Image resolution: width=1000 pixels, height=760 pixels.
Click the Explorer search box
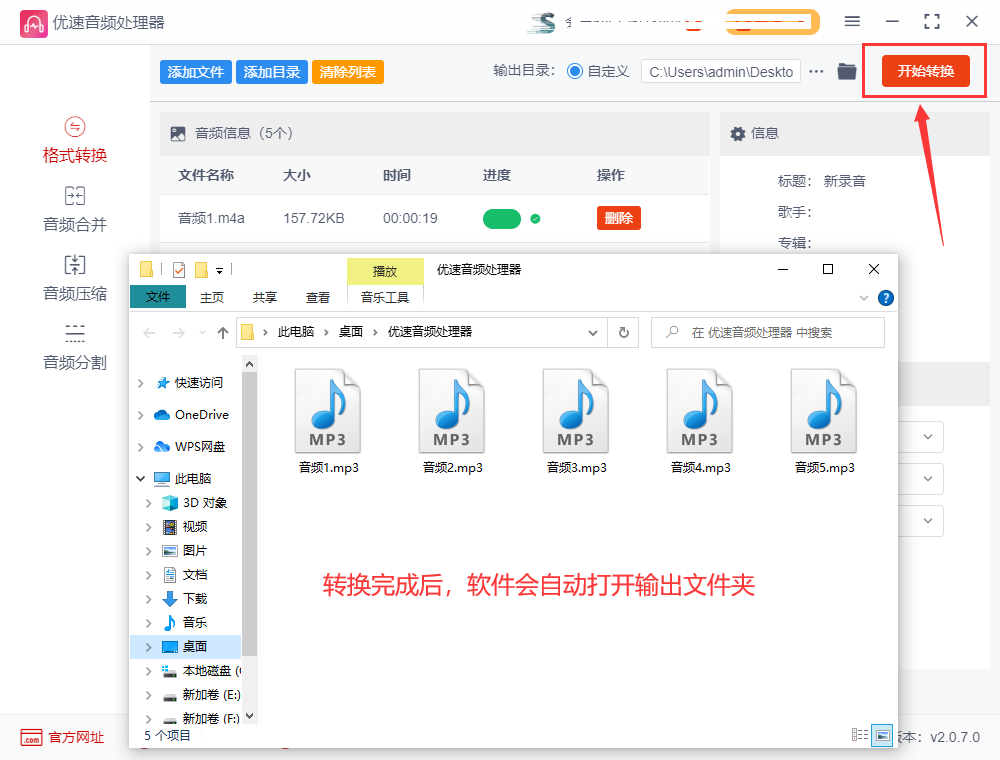[x=767, y=333]
